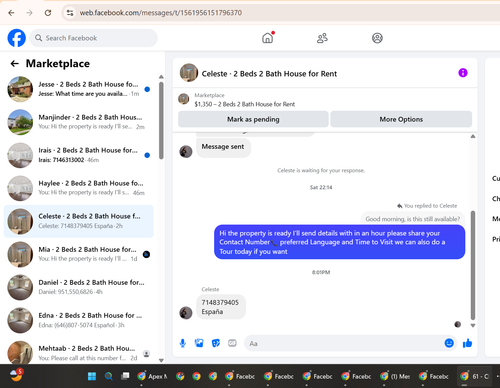Click conversation list scroll down arrow
500x388 pixels.
161,360
